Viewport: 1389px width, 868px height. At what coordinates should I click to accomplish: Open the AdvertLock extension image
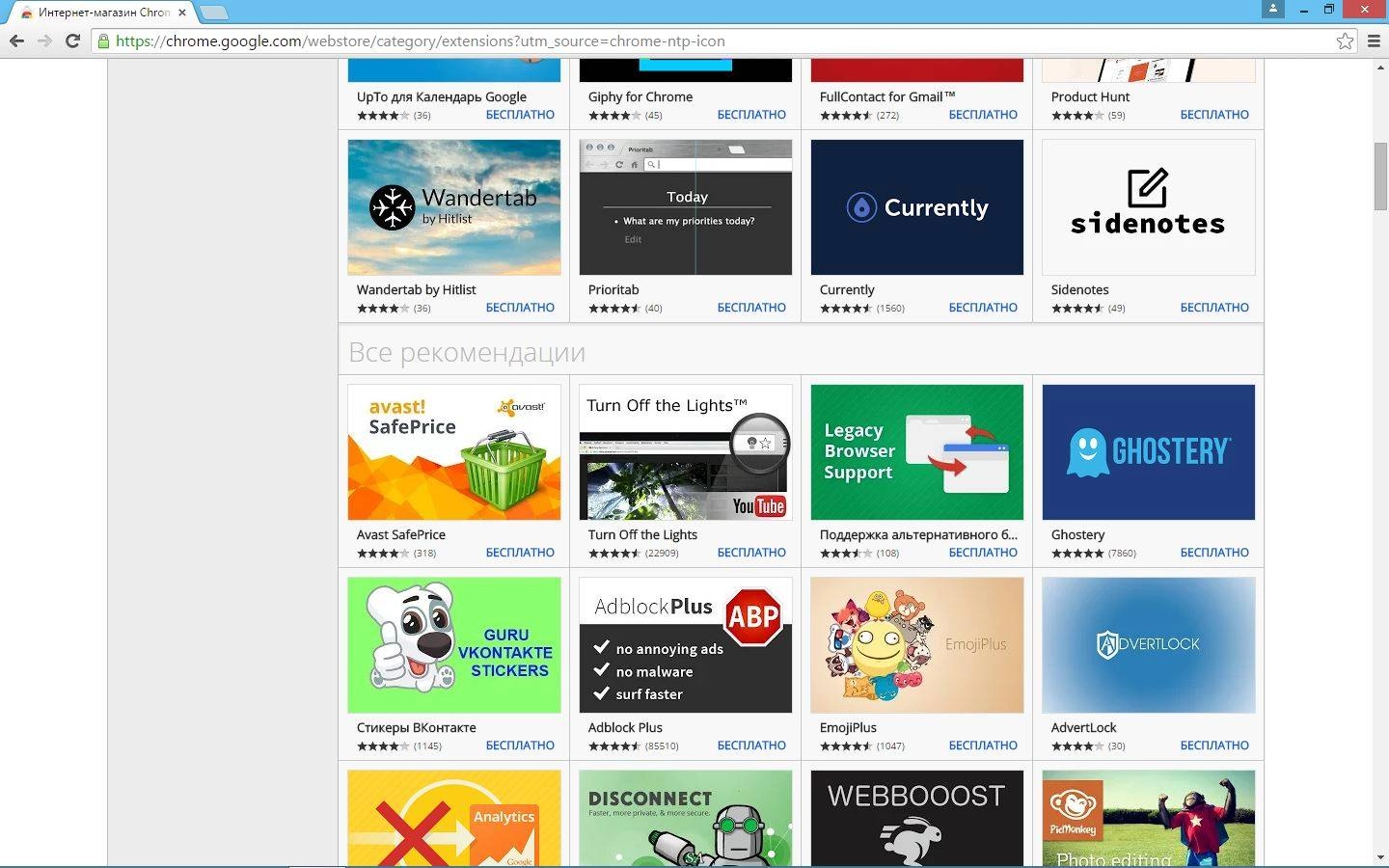[1149, 645]
